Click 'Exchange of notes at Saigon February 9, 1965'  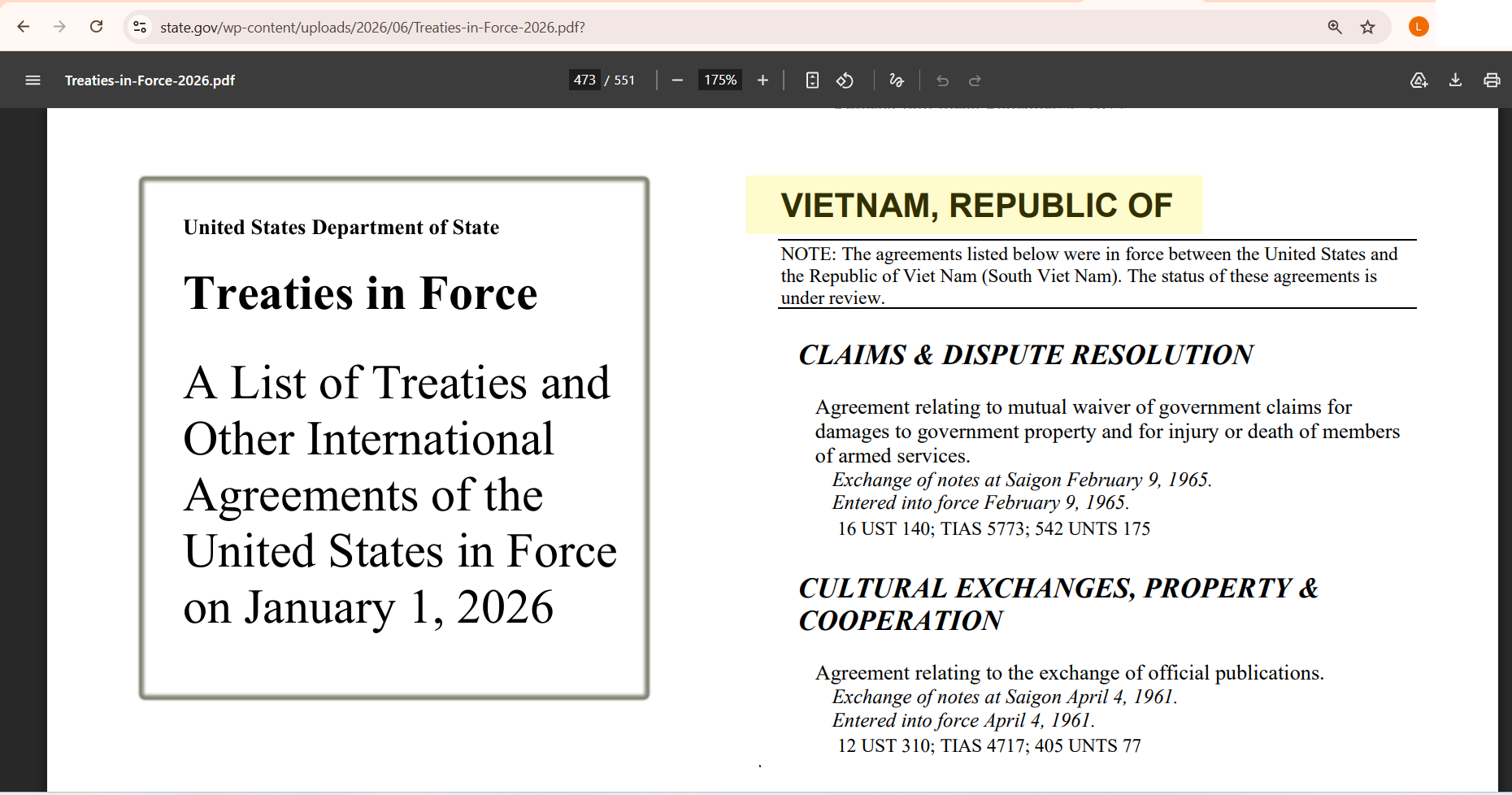(x=1022, y=480)
